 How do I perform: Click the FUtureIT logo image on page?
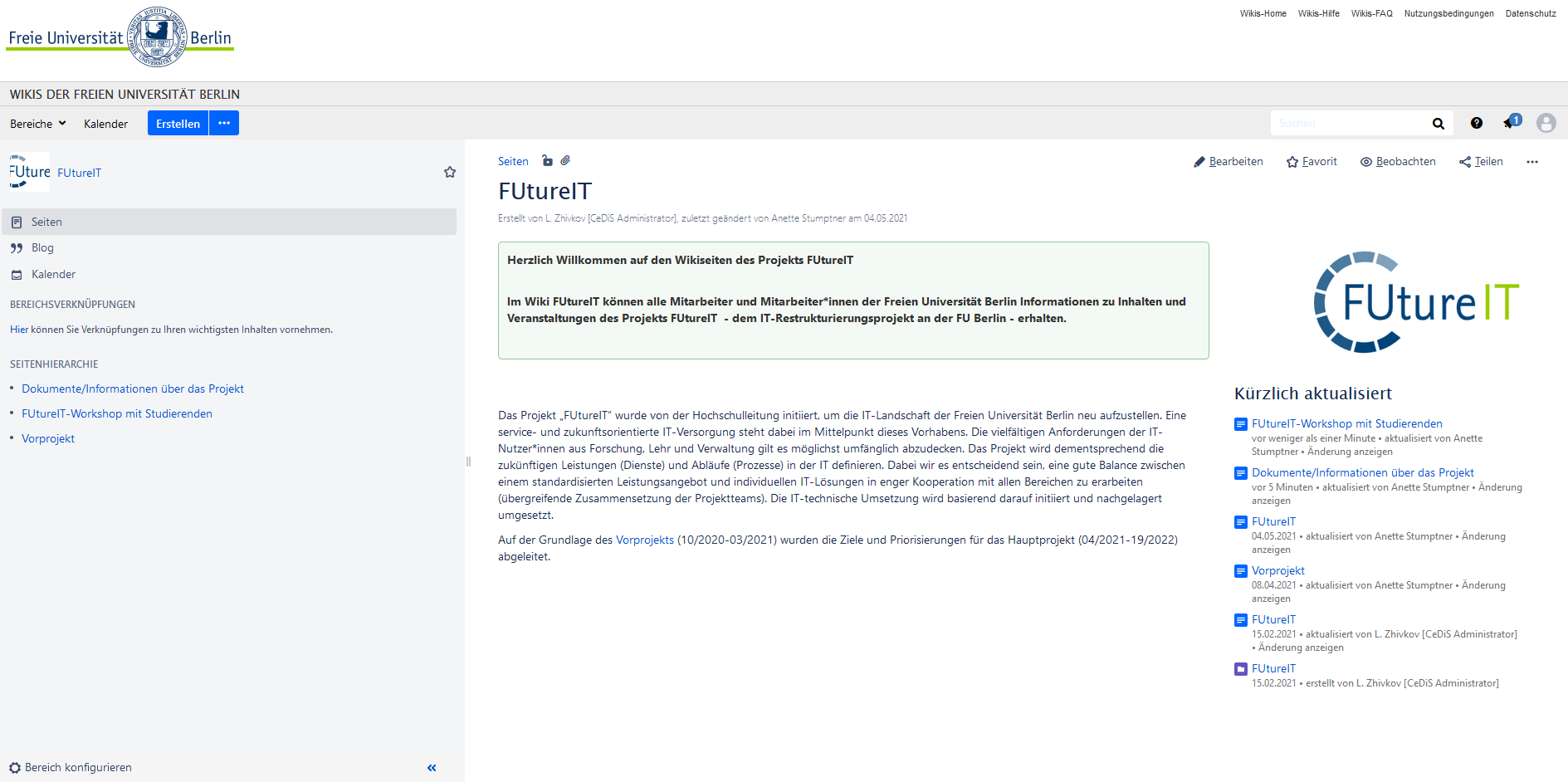click(1416, 302)
